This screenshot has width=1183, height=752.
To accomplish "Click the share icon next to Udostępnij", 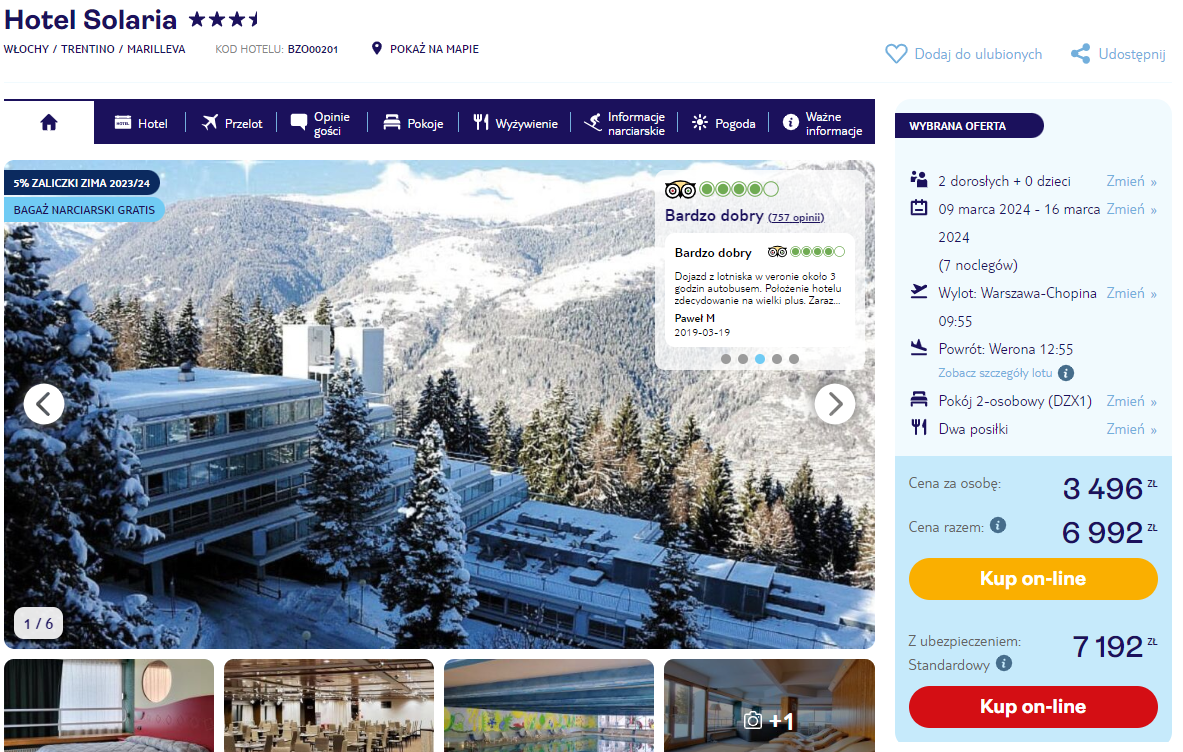I will click(x=1080, y=54).
